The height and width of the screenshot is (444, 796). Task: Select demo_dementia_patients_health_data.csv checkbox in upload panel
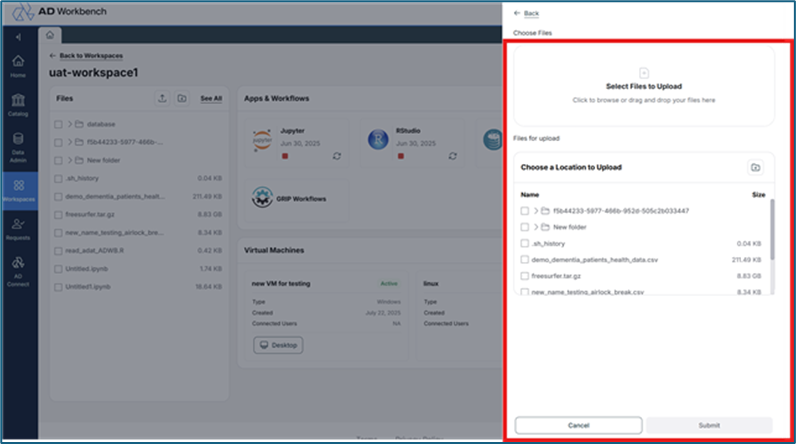tap(525, 259)
